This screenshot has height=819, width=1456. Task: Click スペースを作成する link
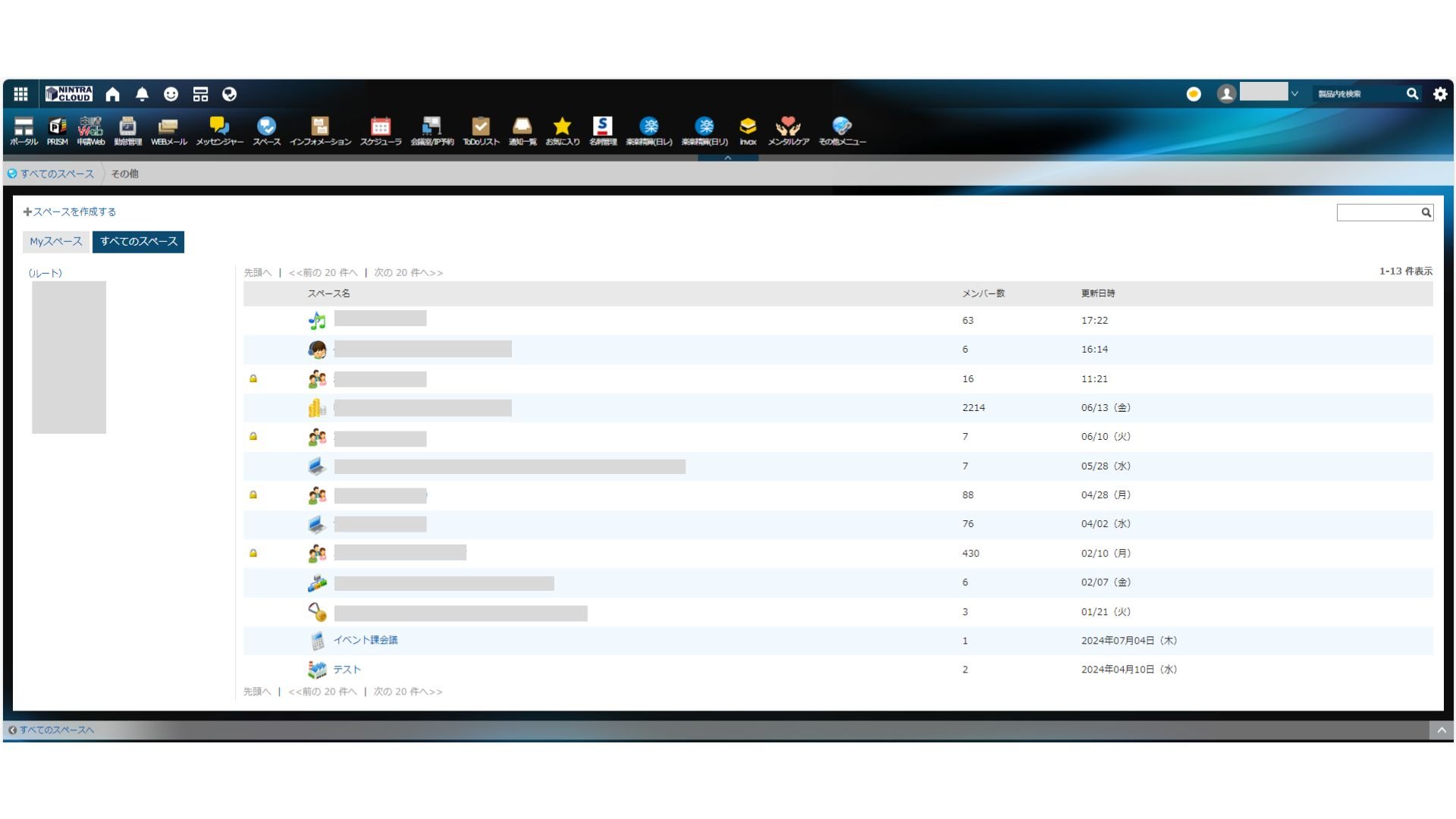(74, 212)
